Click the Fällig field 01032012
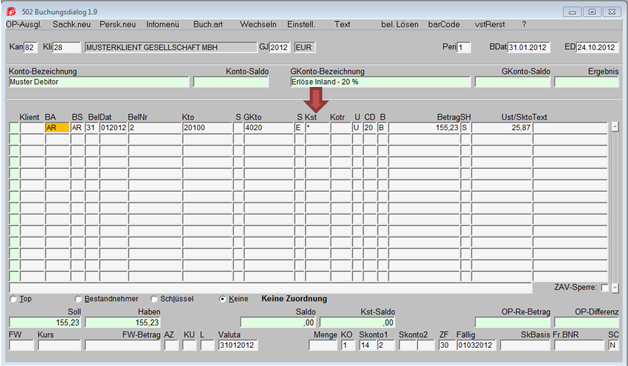 pyautogui.click(x=476, y=345)
